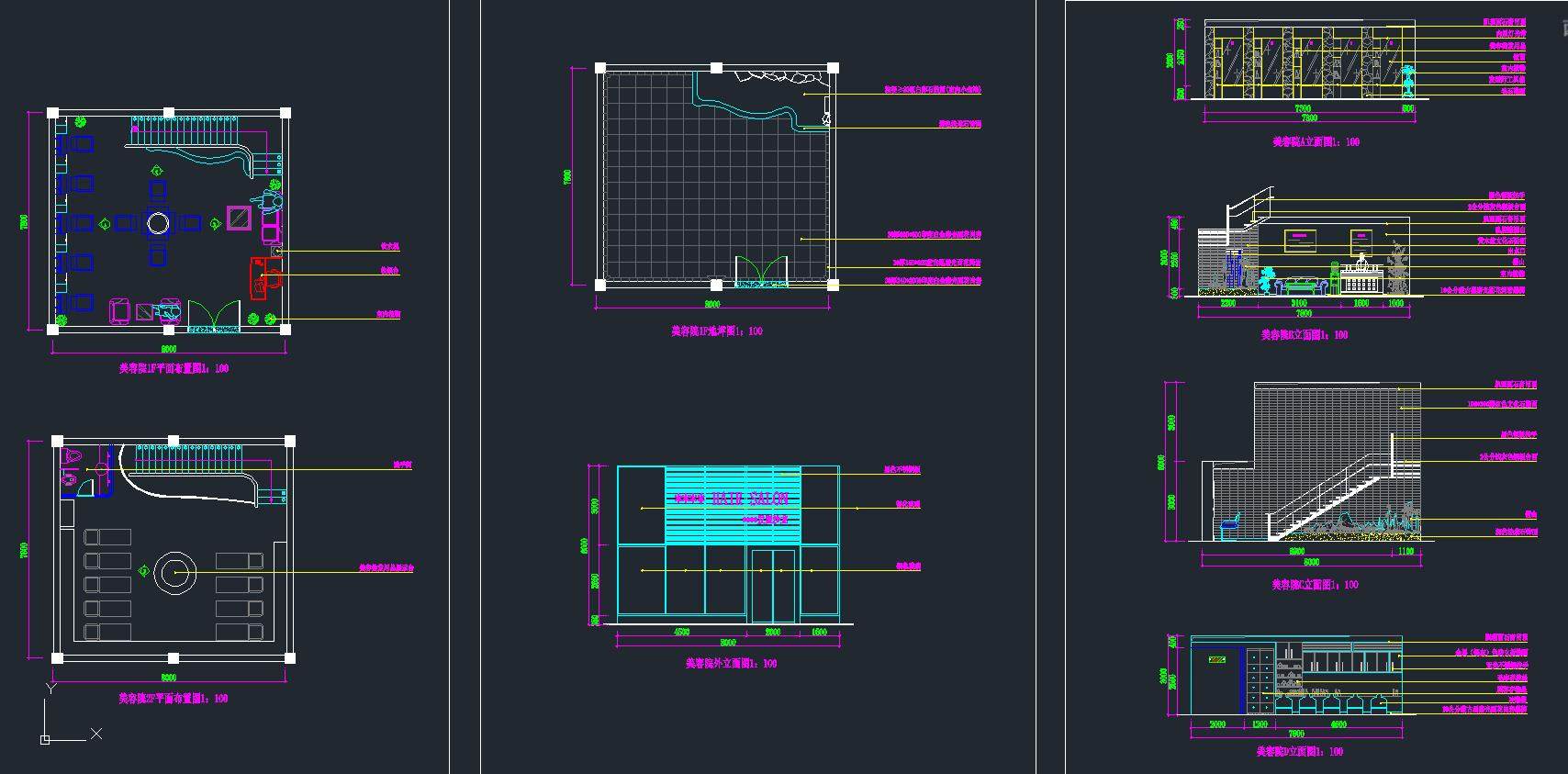Click the double-door swing symbol on 1F layout plan
This screenshot has height=774, width=1568.
tap(214, 315)
